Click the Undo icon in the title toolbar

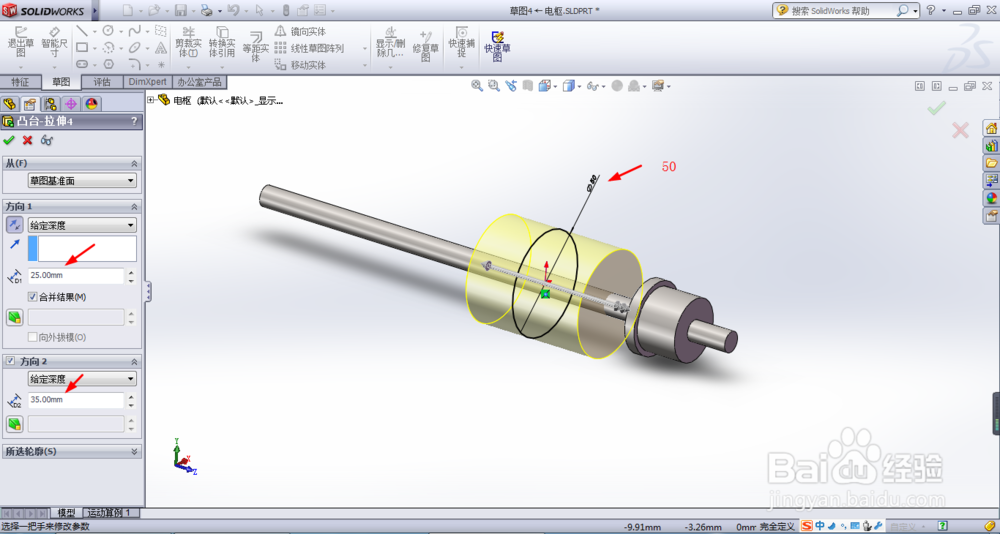(x=233, y=10)
